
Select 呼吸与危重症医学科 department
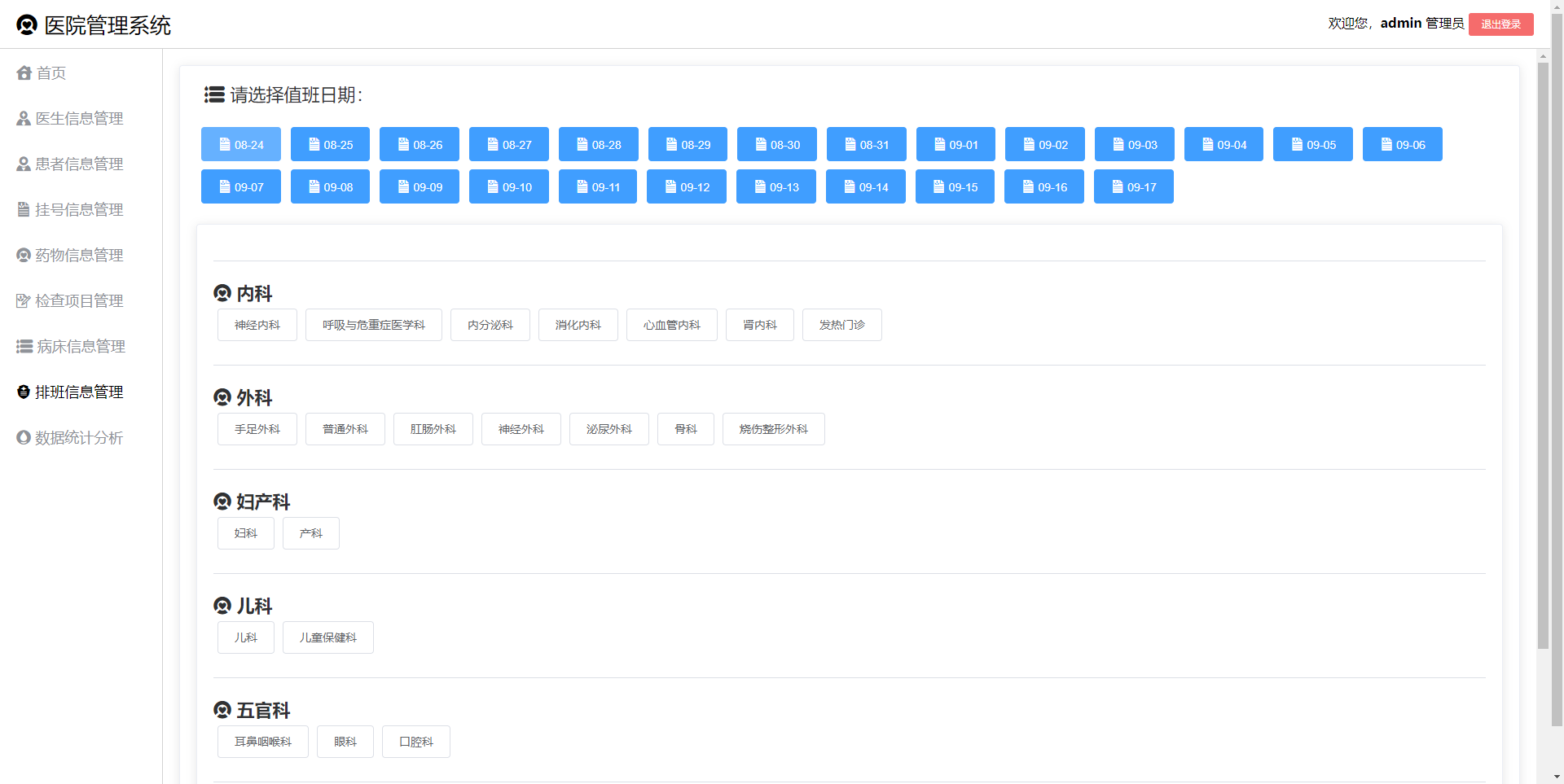coord(374,325)
